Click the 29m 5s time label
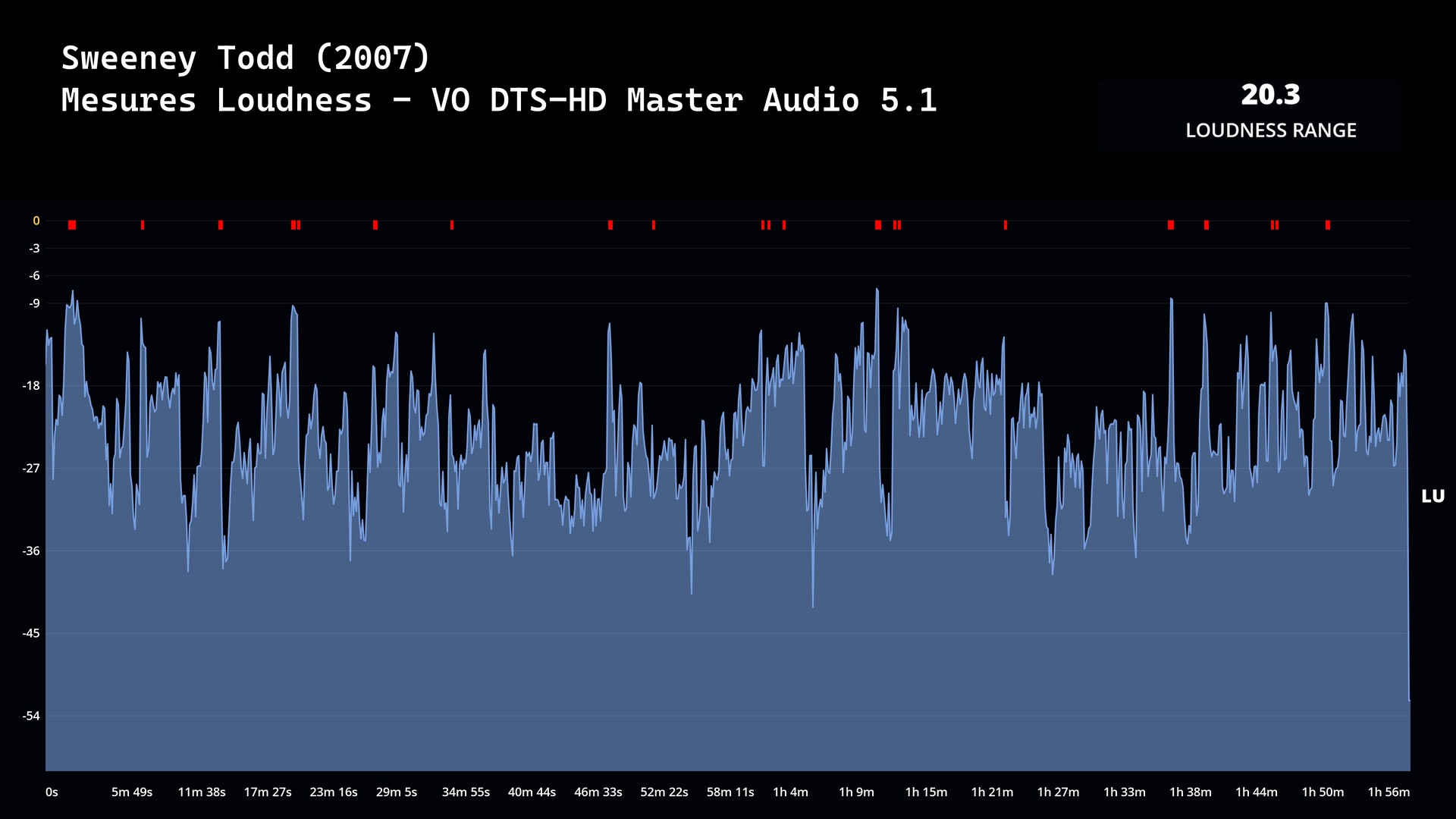Image resolution: width=1456 pixels, height=819 pixels. (397, 792)
